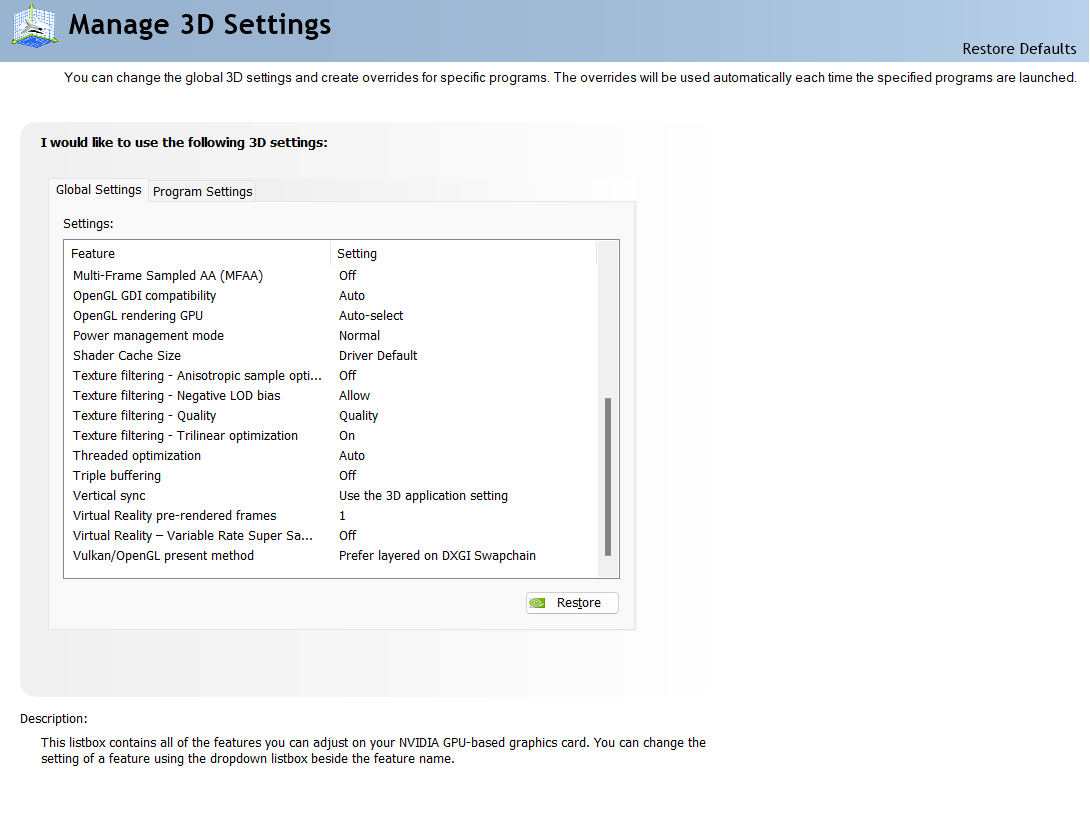
Task: Open the Texture filtering - Quality setting
Action: 359,416
